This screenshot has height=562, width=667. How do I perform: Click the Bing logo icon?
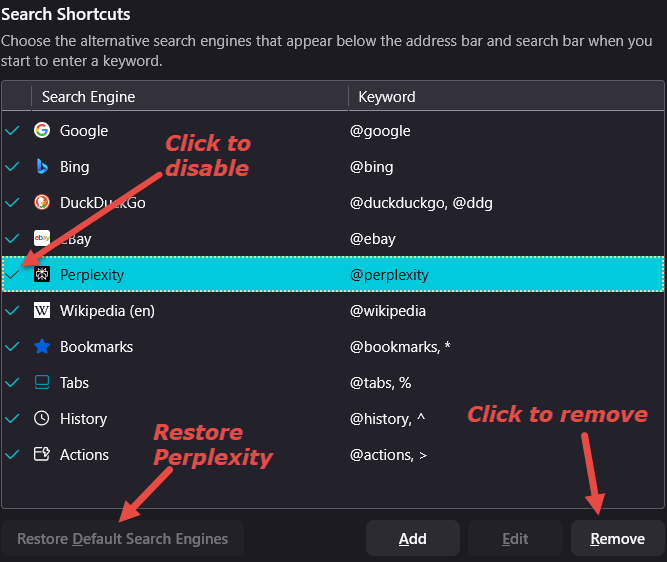42,167
